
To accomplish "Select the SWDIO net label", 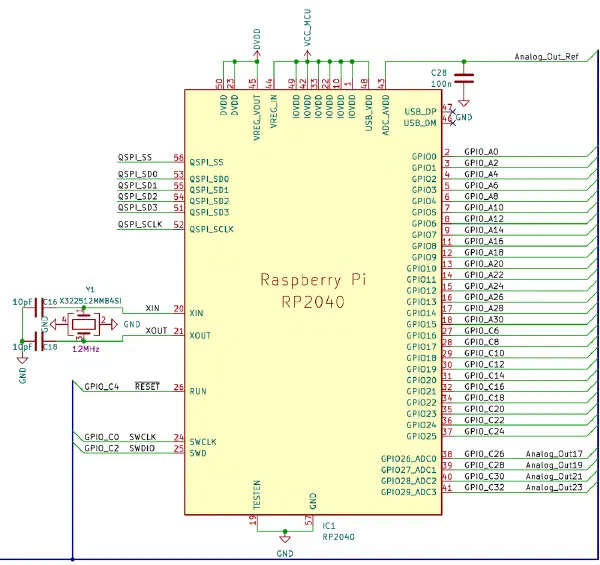I will tap(142, 448).
